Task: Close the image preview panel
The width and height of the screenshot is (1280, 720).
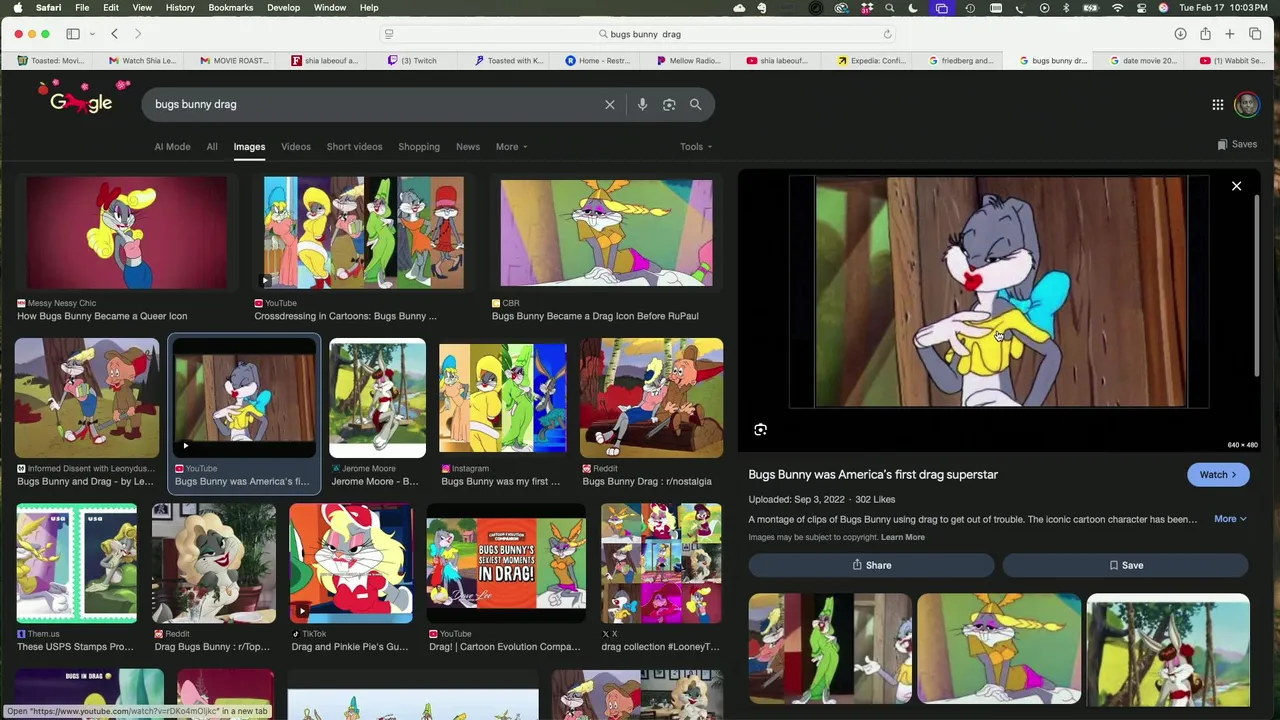Action: coord(1236,186)
